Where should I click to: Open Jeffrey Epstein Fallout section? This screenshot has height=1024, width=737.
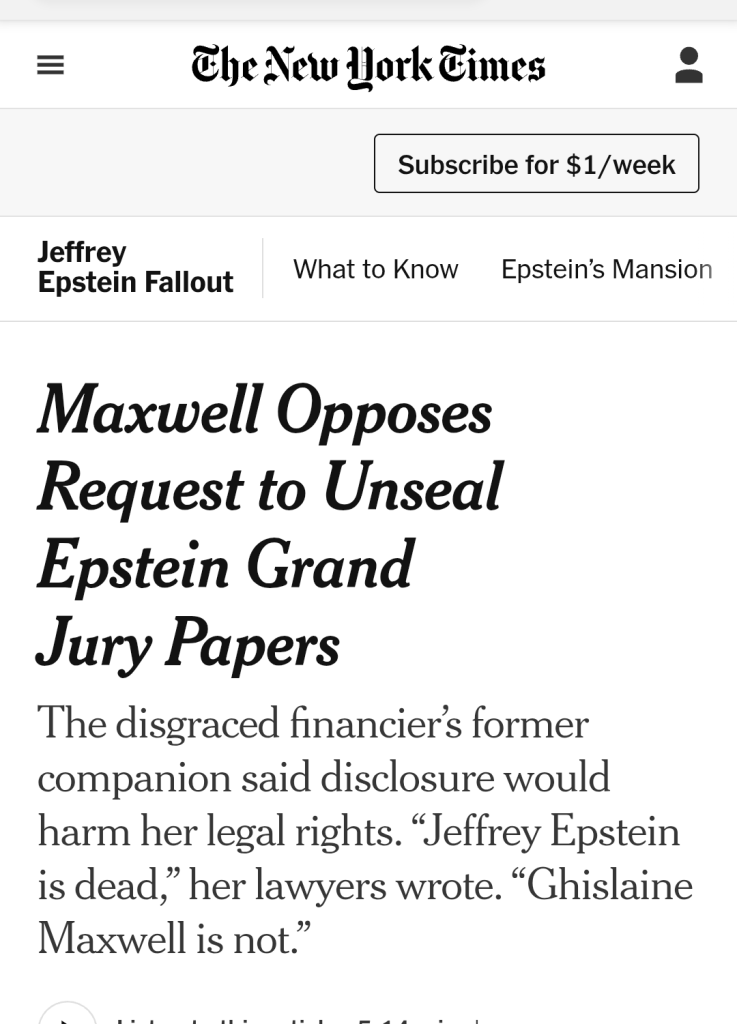tap(135, 268)
